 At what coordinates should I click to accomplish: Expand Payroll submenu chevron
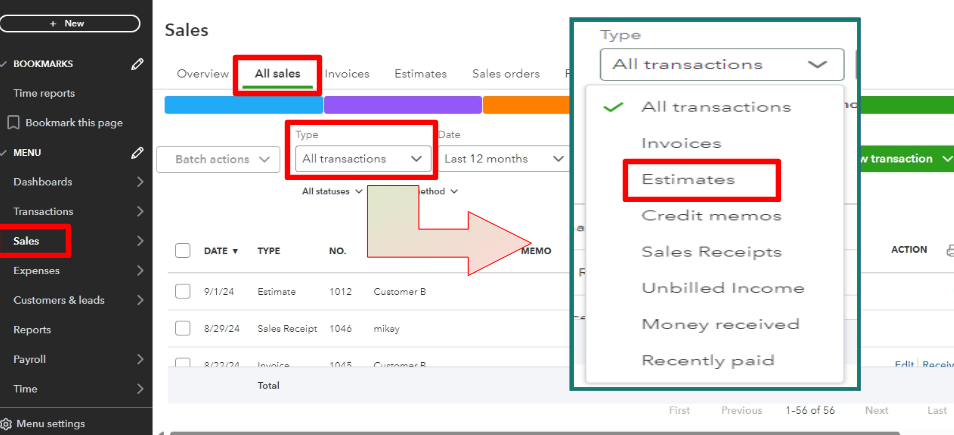point(140,359)
